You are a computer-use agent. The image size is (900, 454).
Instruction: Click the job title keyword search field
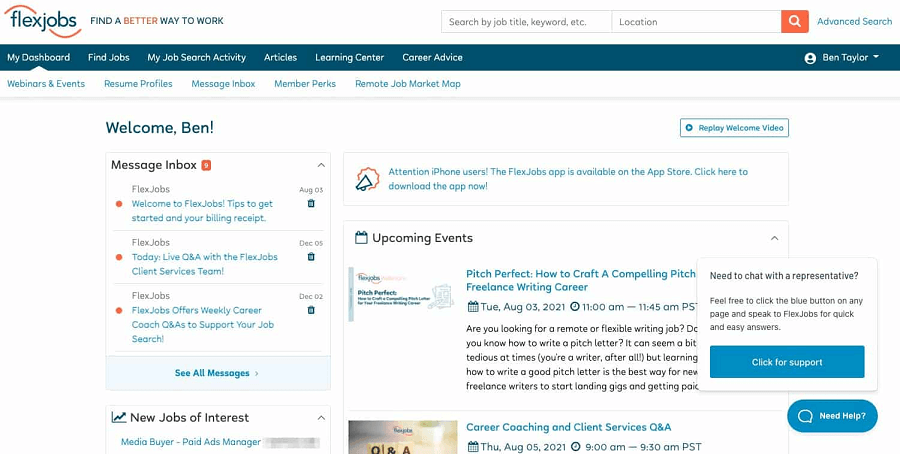pyautogui.click(x=526, y=22)
